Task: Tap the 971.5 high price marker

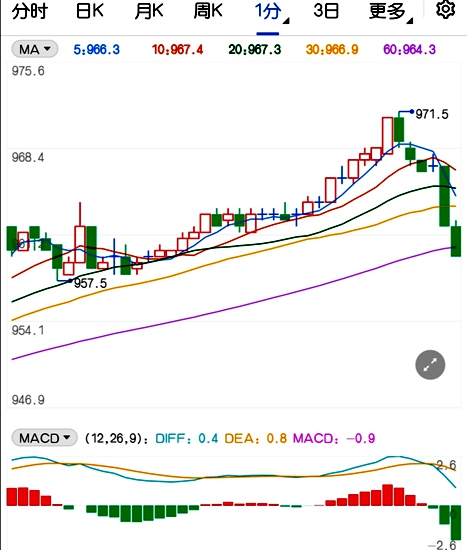Action: click(432, 114)
